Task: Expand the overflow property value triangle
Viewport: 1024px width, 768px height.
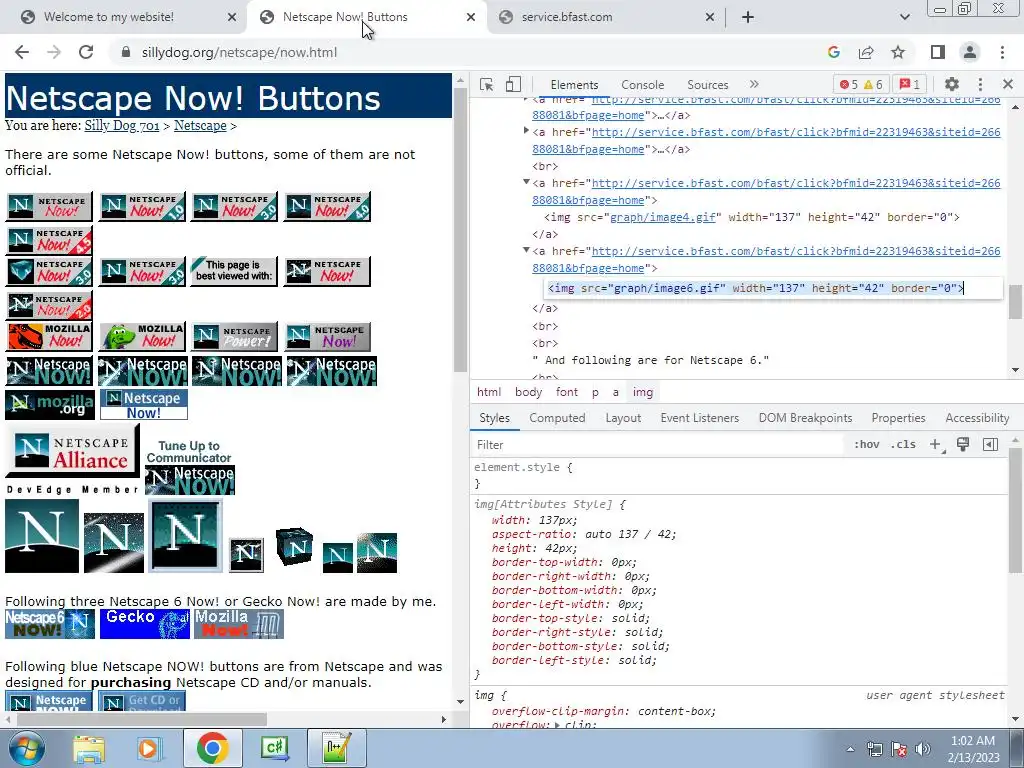Action: tap(557, 725)
